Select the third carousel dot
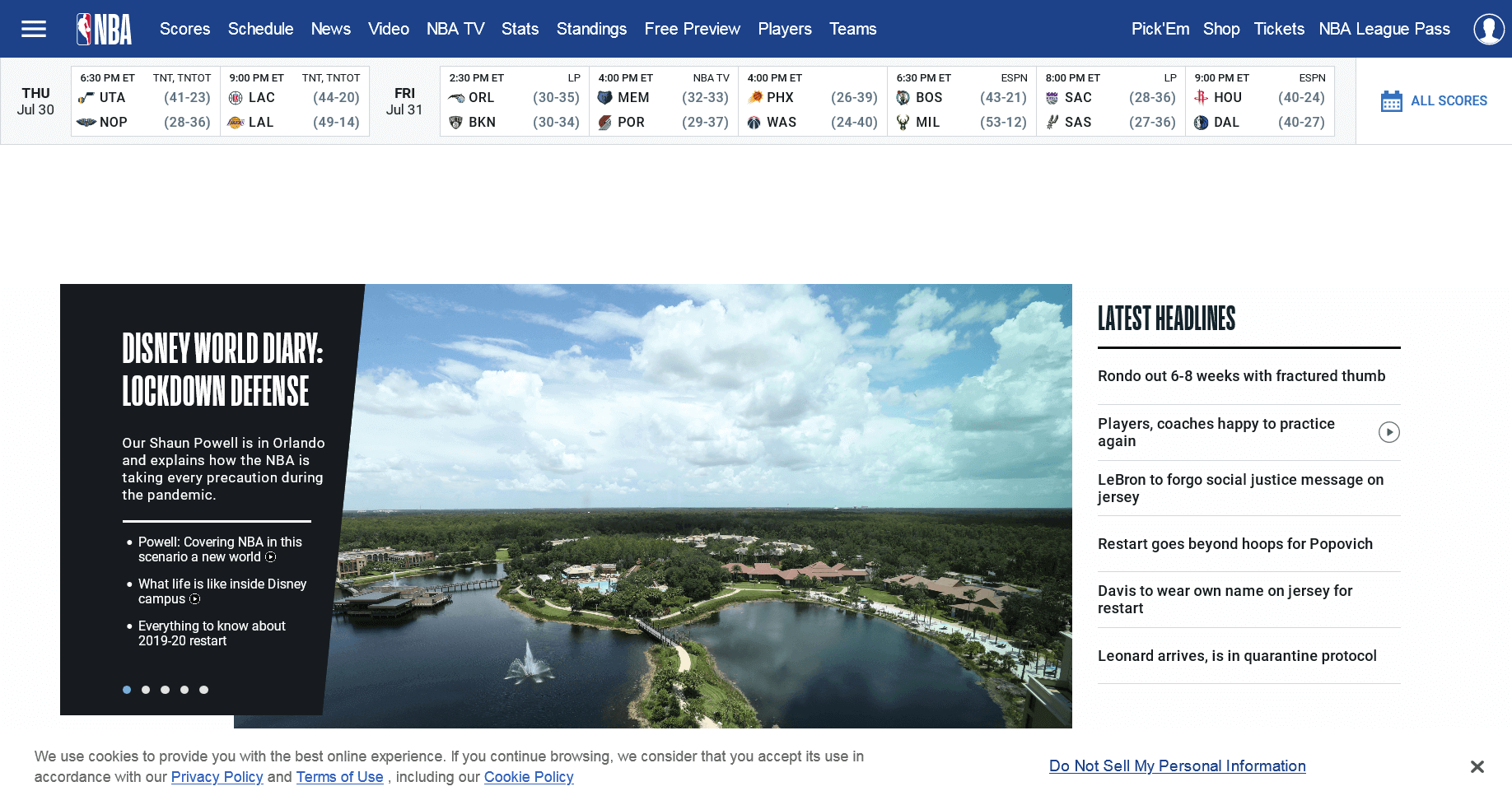The image size is (1512, 805). click(x=165, y=690)
